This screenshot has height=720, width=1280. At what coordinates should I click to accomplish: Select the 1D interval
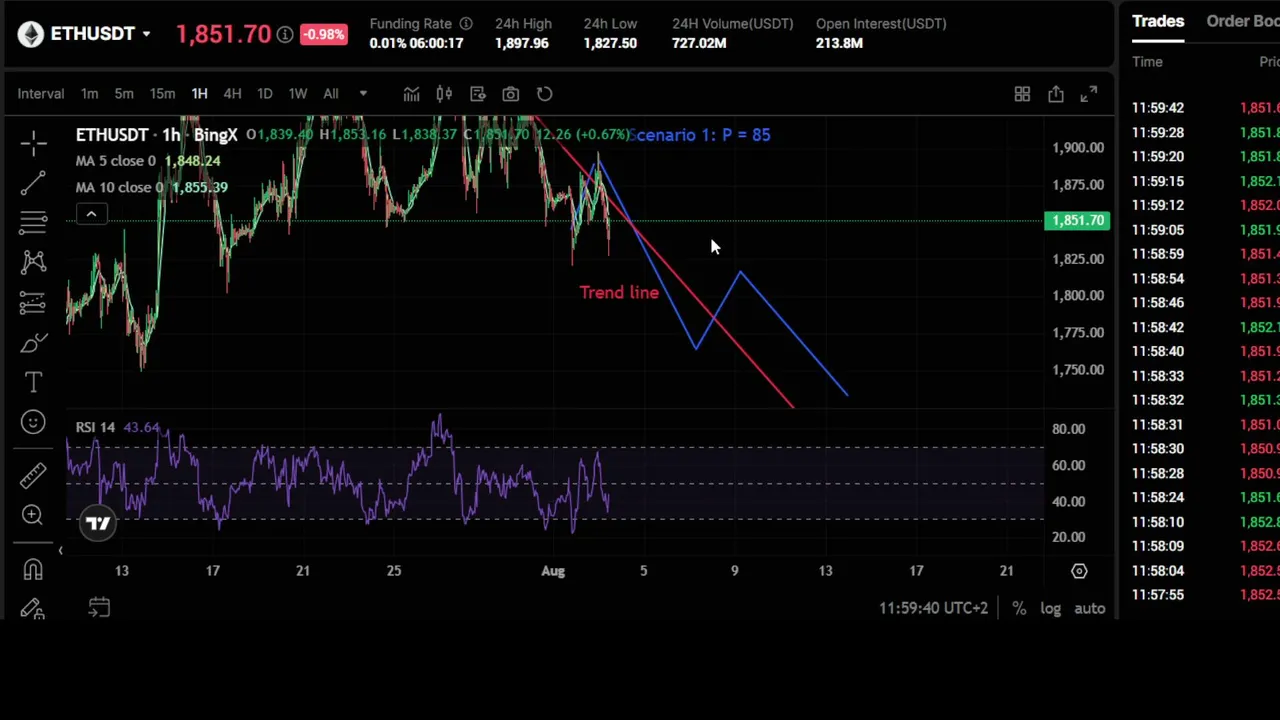click(264, 94)
